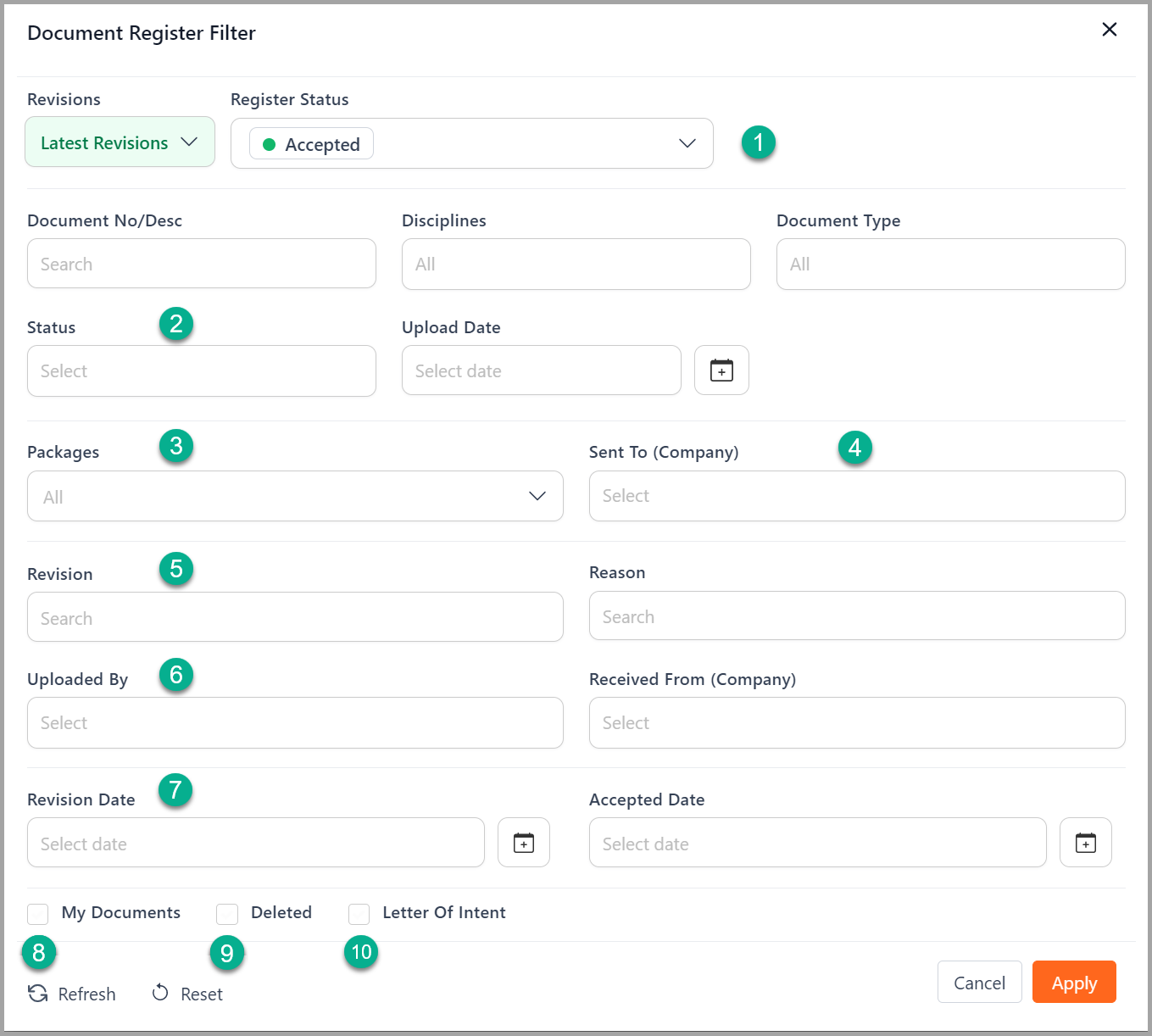Image resolution: width=1152 pixels, height=1036 pixels.
Task: Open the Revision Date calendar picker
Action: click(x=523, y=842)
